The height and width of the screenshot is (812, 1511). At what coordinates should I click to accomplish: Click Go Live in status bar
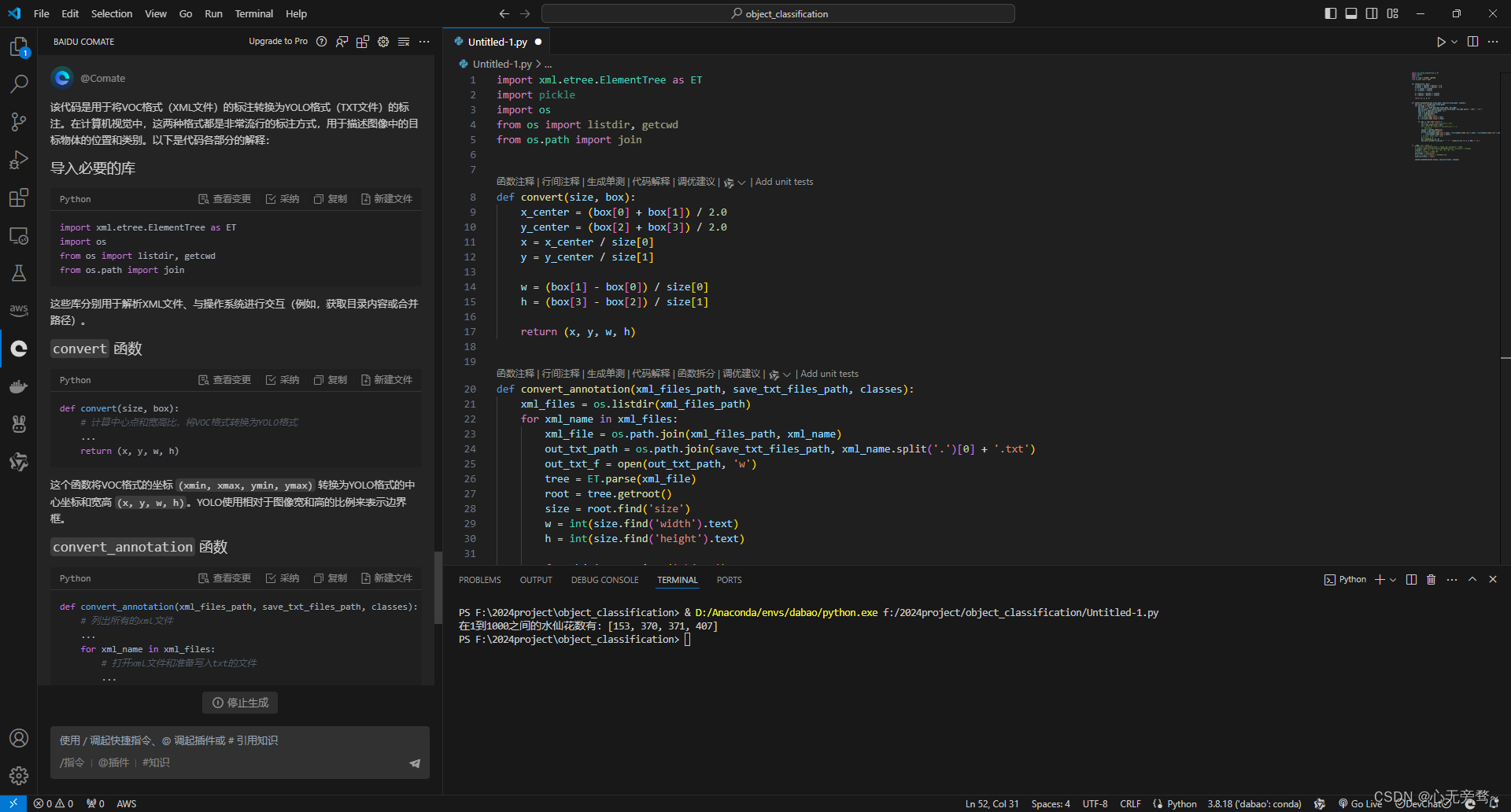pyautogui.click(x=1360, y=804)
